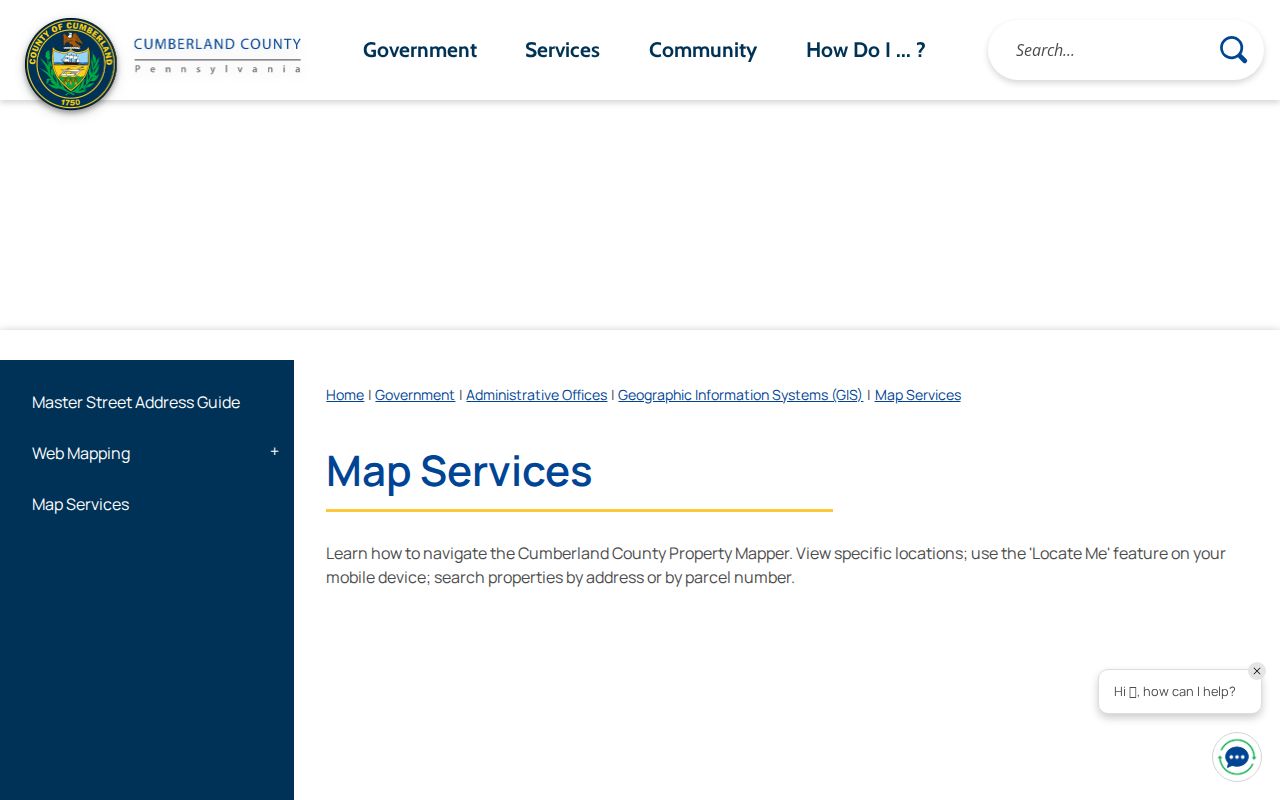The height and width of the screenshot is (800, 1280).
Task: Open the chat assistant bubble icon
Action: [x=1237, y=757]
